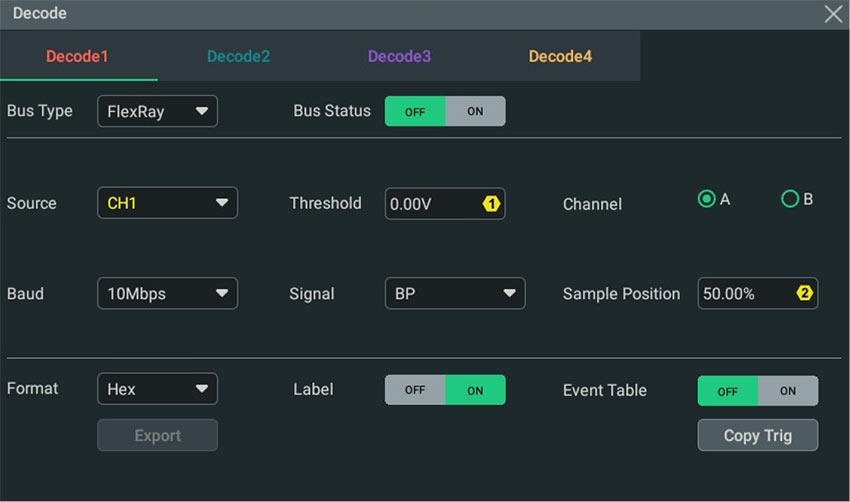This screenshot has width=850, height=502.
Task: Expand the Baud 10Mbps dropdown
Action: (x=168, y=293)
